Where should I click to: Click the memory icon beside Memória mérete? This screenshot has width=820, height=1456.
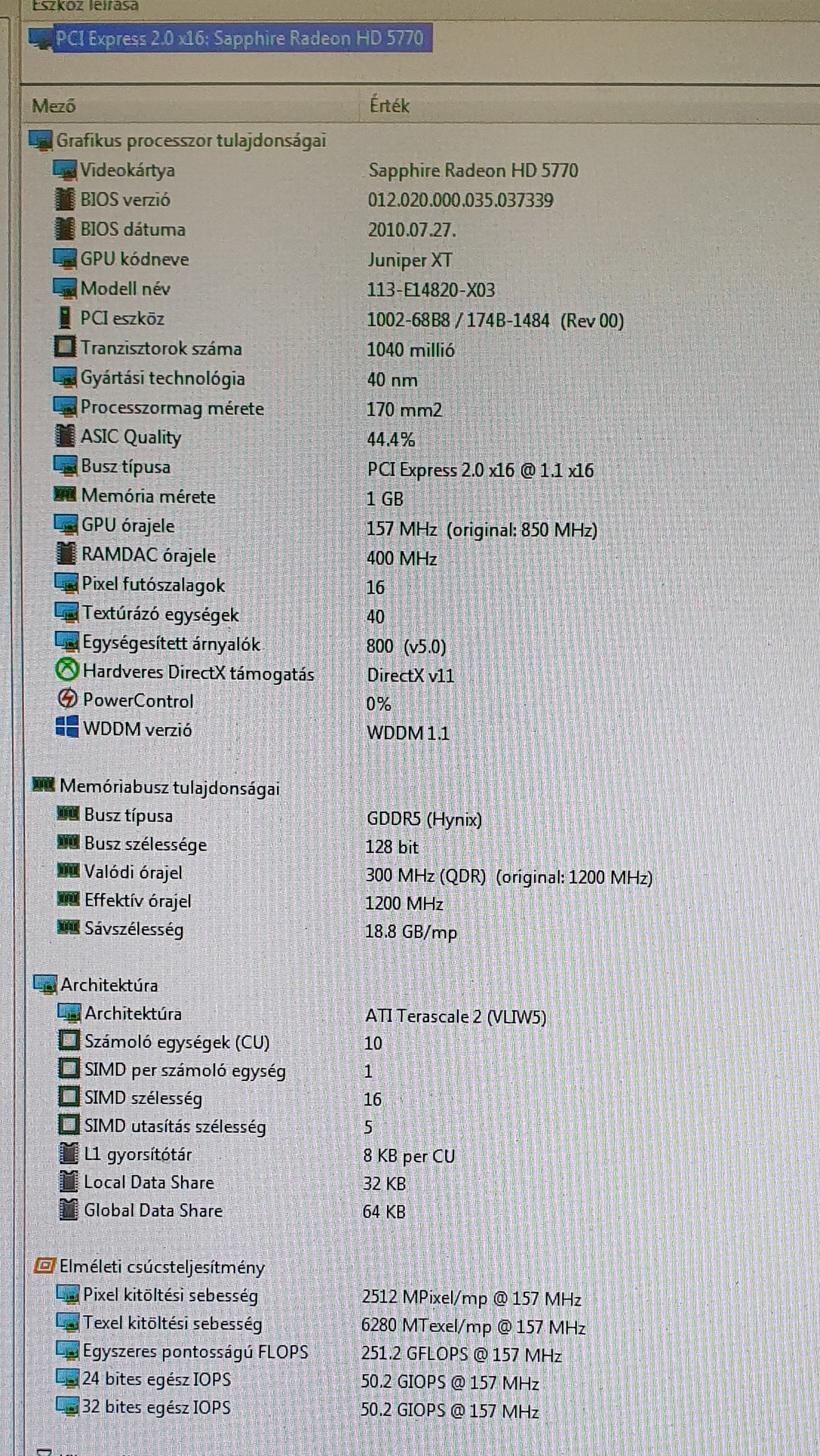[65, 495]
